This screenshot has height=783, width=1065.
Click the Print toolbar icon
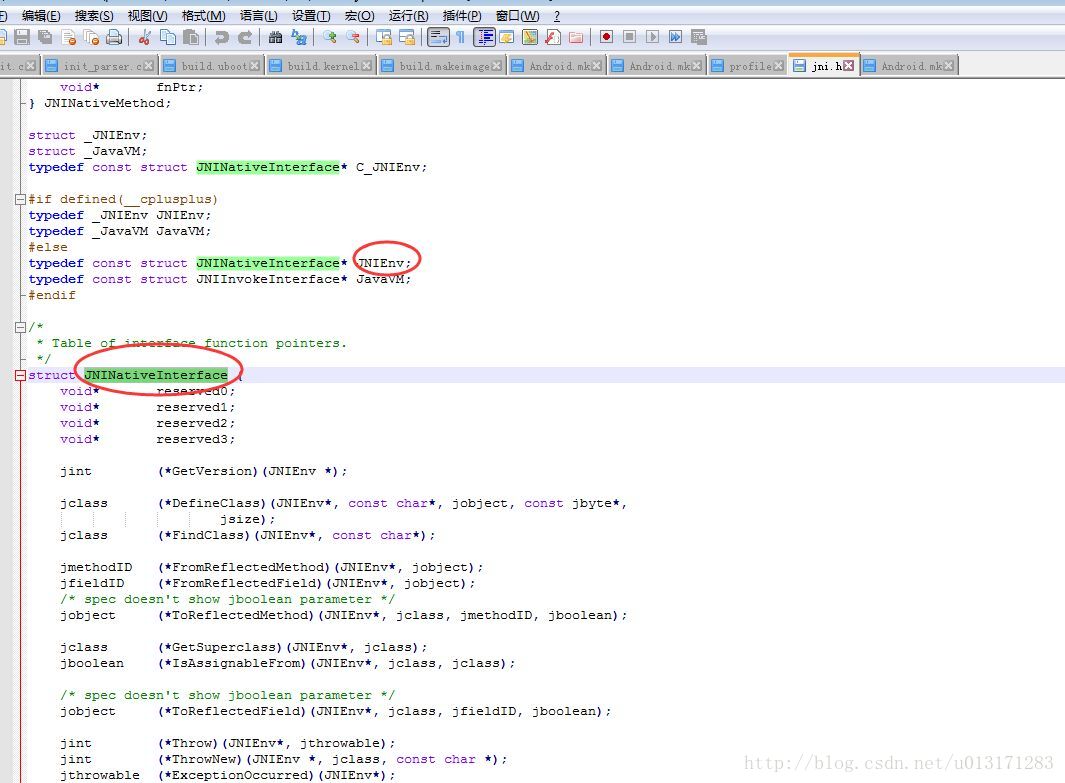114,37
